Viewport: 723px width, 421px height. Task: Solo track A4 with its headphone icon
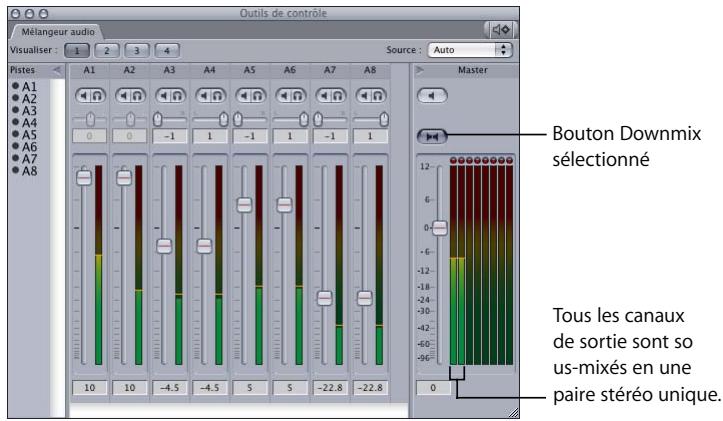217,95
